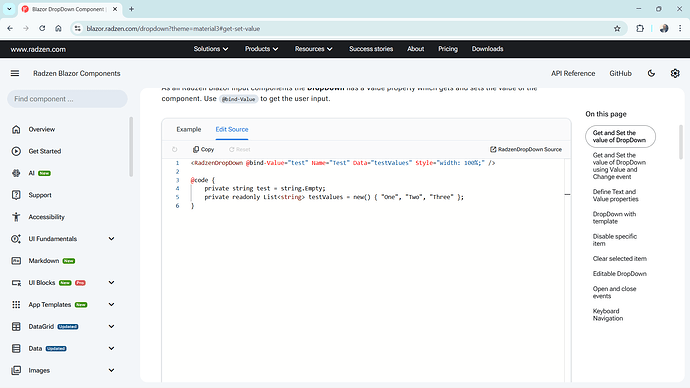Expand UI Blocks section chevron

(111, 283)
